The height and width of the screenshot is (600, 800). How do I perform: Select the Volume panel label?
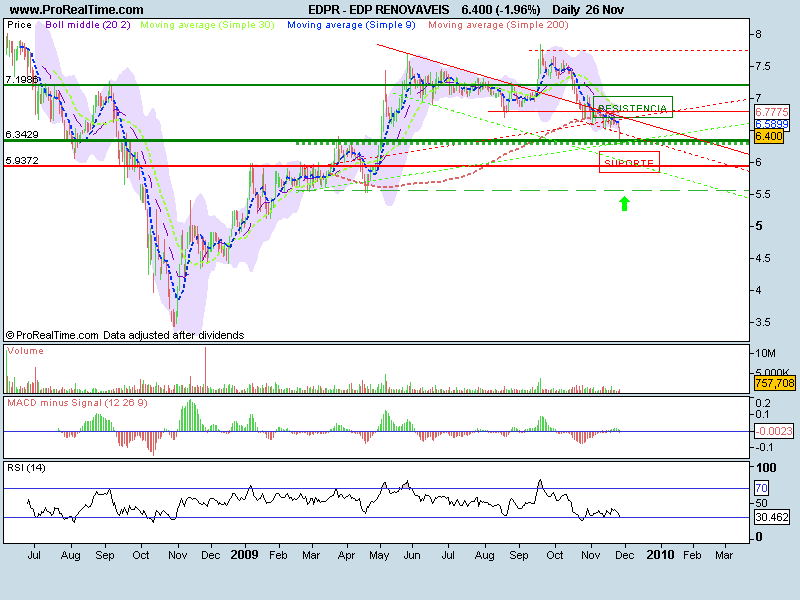click(25, 351)
